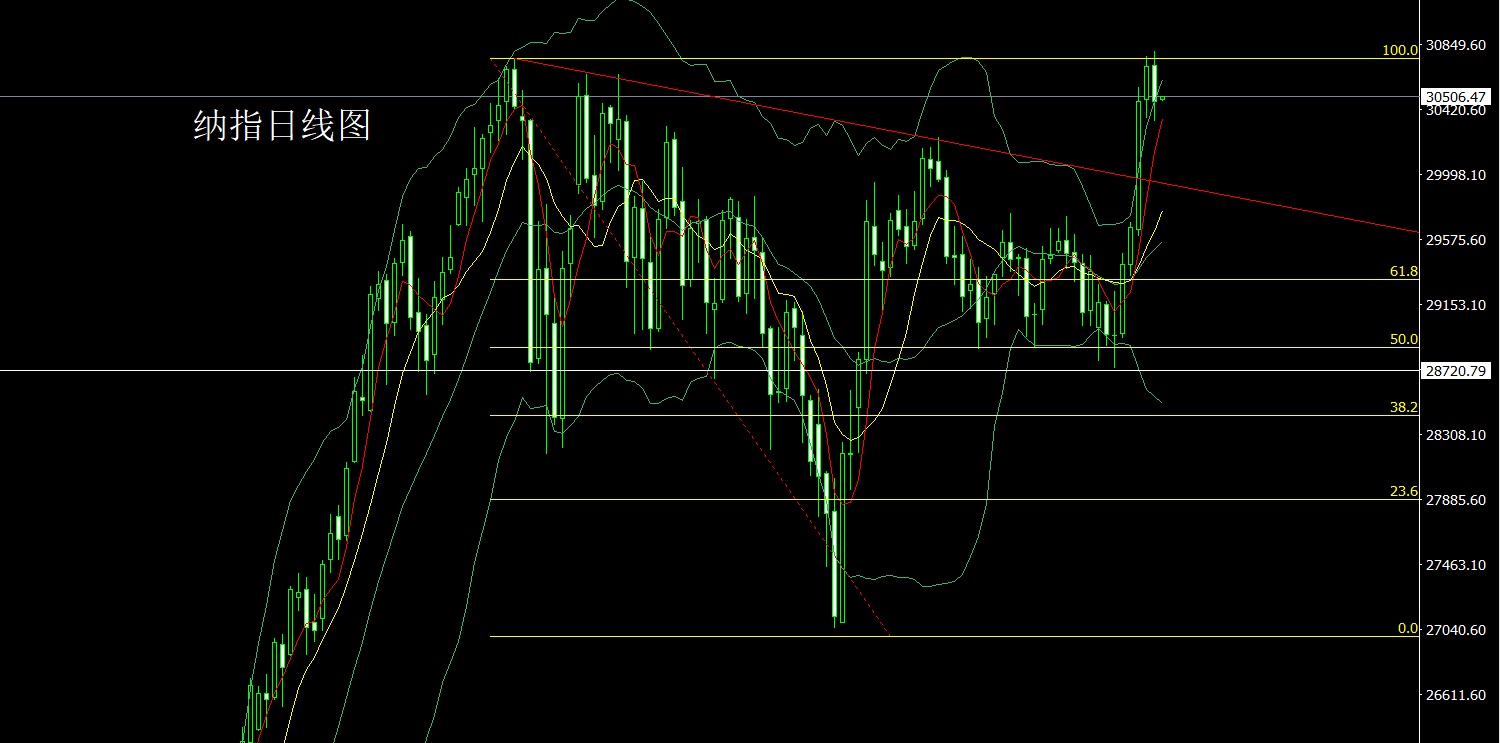1500x743 pixels.
Task: Click the 27463.10 price axis label
Action: coord(1456,565)
